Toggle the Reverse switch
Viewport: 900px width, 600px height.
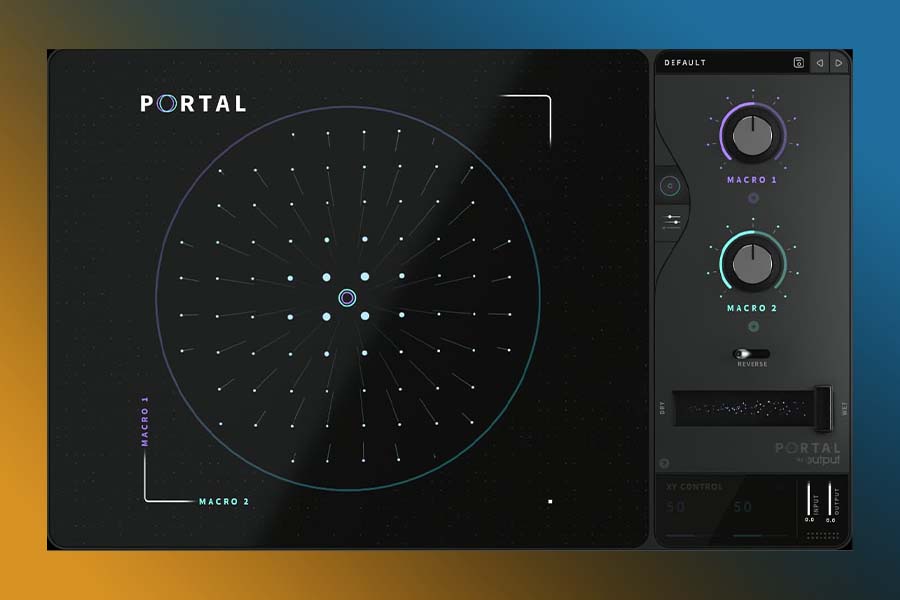751,354
